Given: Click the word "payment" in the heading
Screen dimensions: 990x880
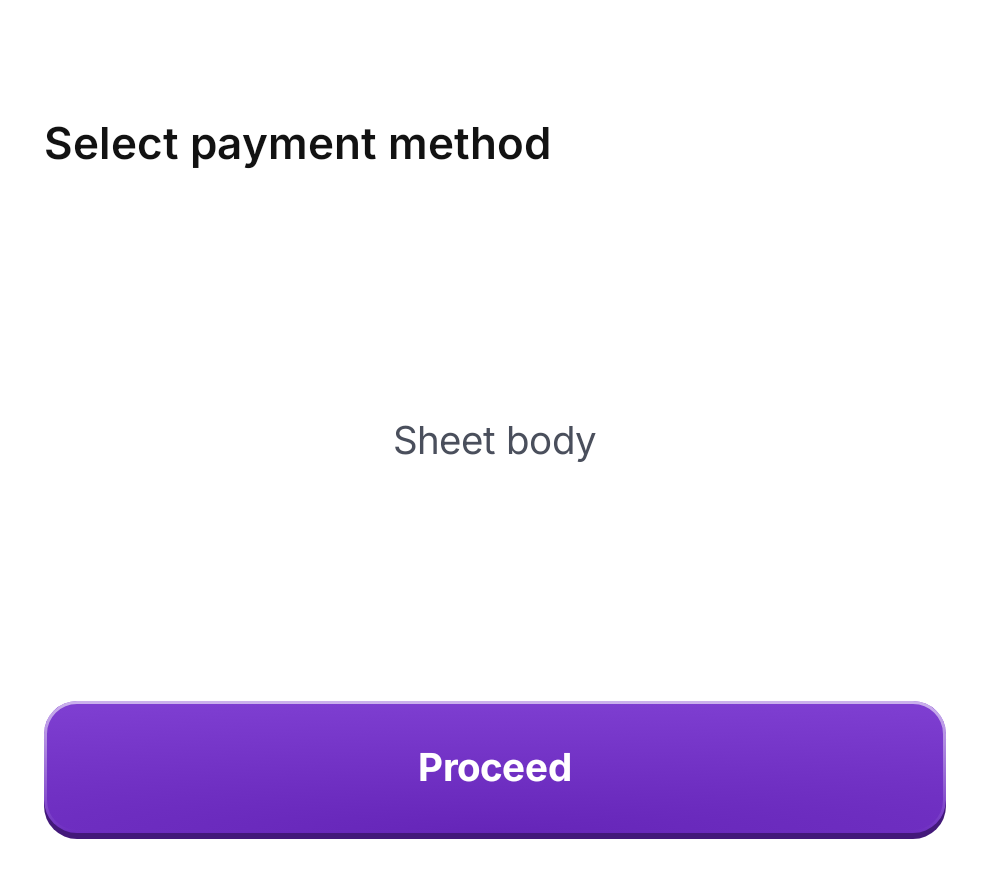Looking at the screenshot, I should (284, 147).
